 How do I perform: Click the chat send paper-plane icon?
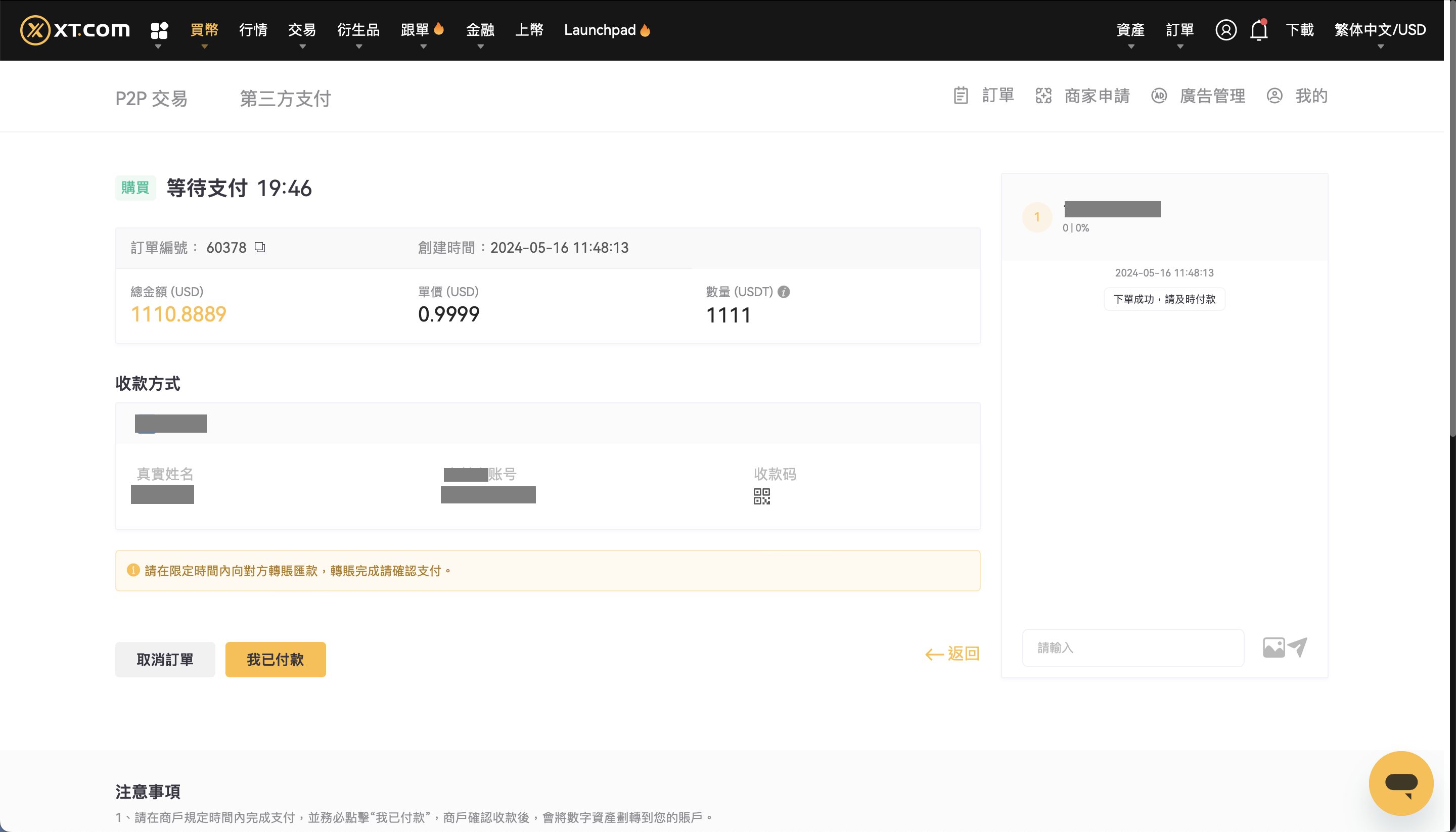[x=1298, y=648]
